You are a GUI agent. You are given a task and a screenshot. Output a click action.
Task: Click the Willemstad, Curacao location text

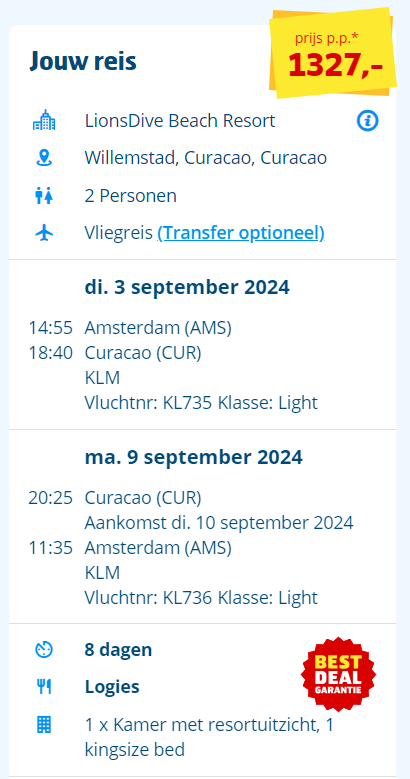pos(206,158)
